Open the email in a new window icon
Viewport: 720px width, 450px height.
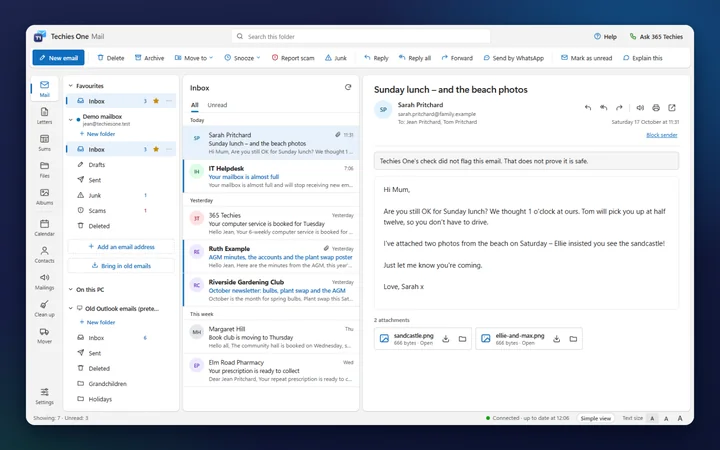[672, 107]
